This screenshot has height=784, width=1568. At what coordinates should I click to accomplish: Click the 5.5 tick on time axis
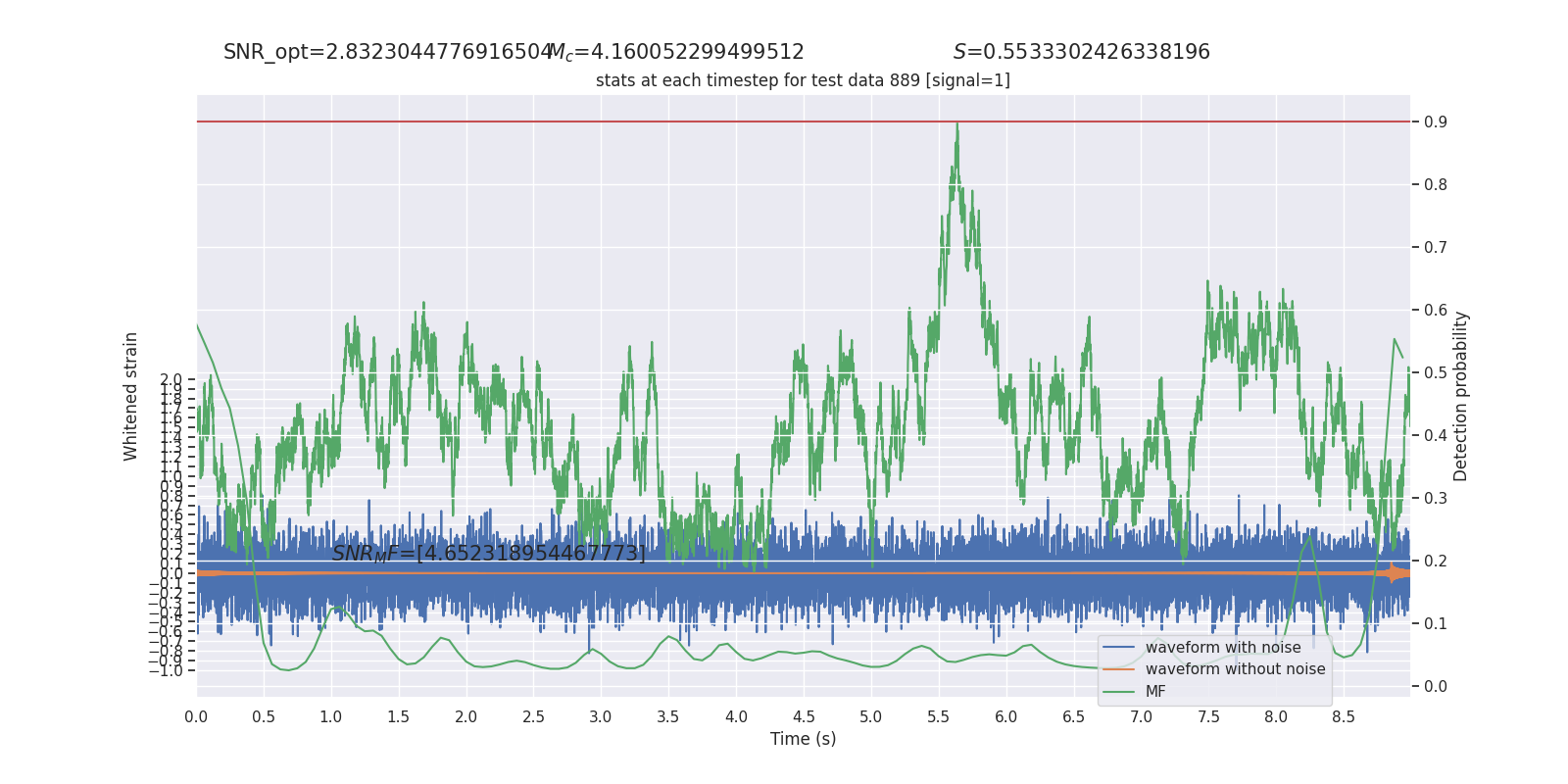(x=939, y=717)
